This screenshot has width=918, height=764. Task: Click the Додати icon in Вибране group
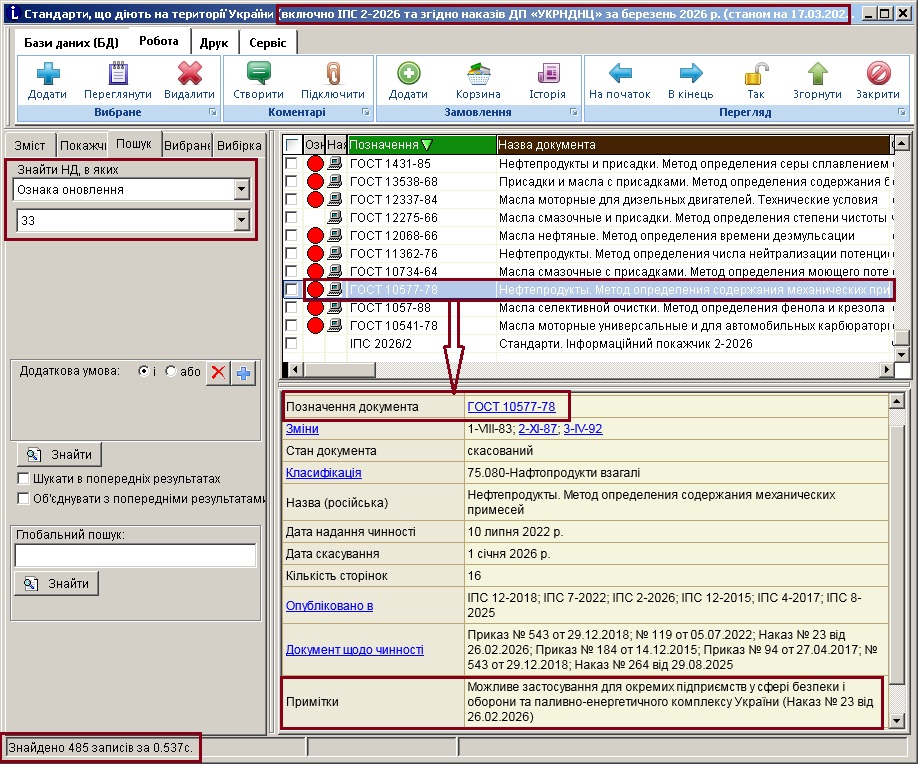(47, 74)
